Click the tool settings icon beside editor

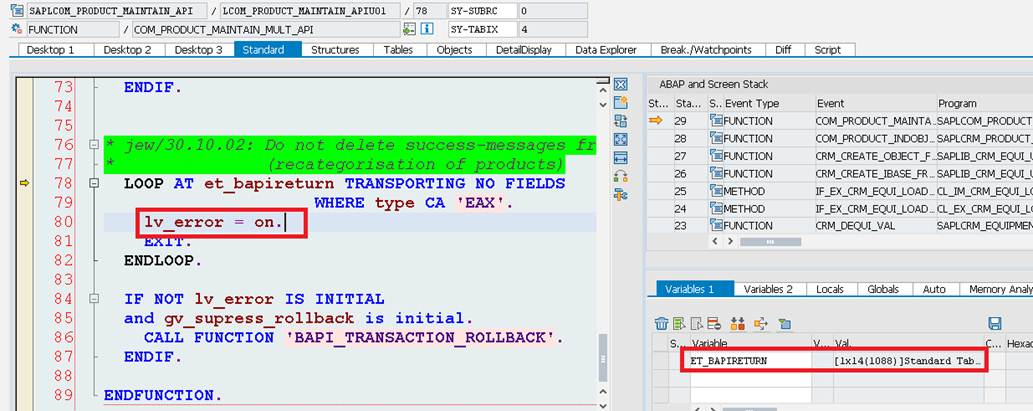point(620,194)
